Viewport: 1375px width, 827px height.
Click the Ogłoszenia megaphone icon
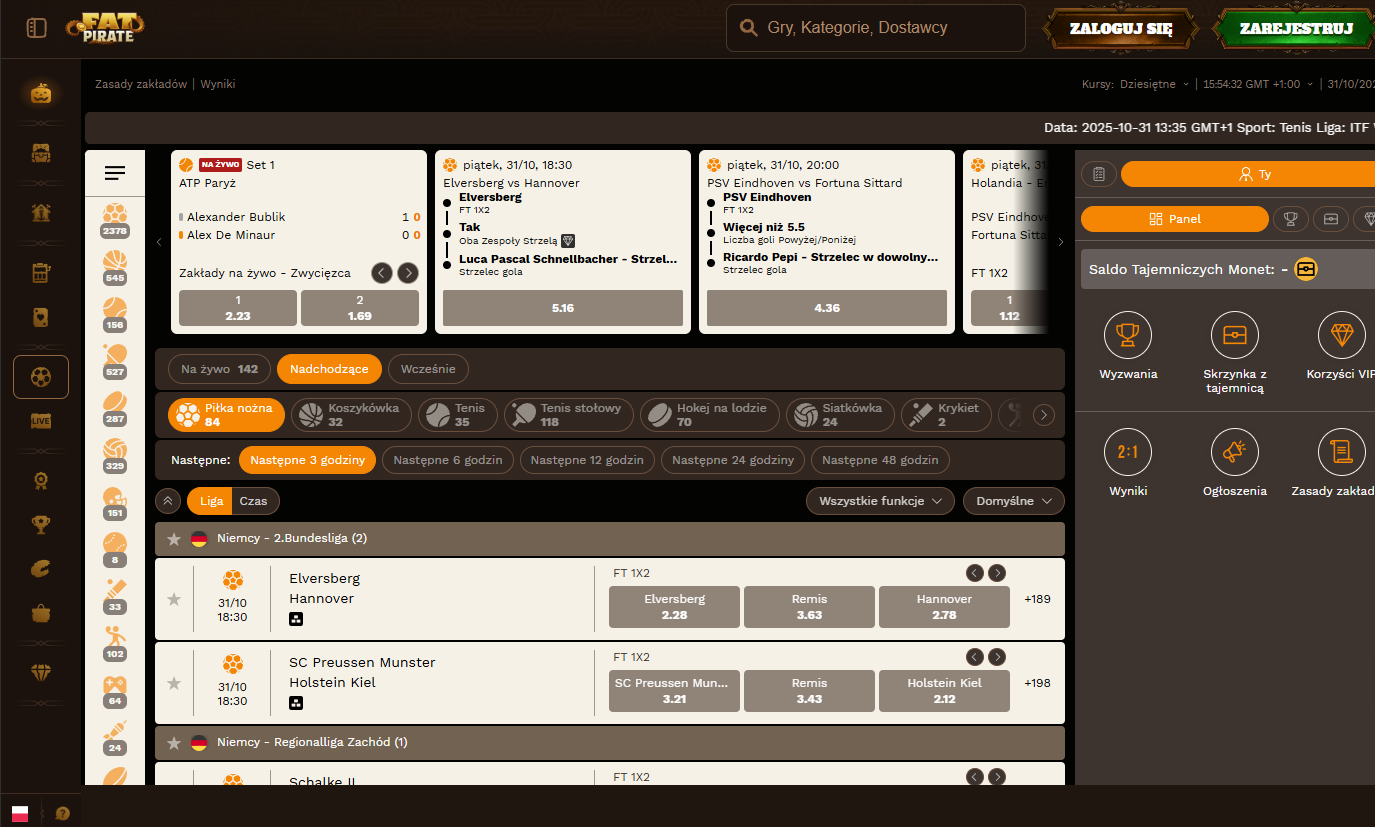(1234, 452)
